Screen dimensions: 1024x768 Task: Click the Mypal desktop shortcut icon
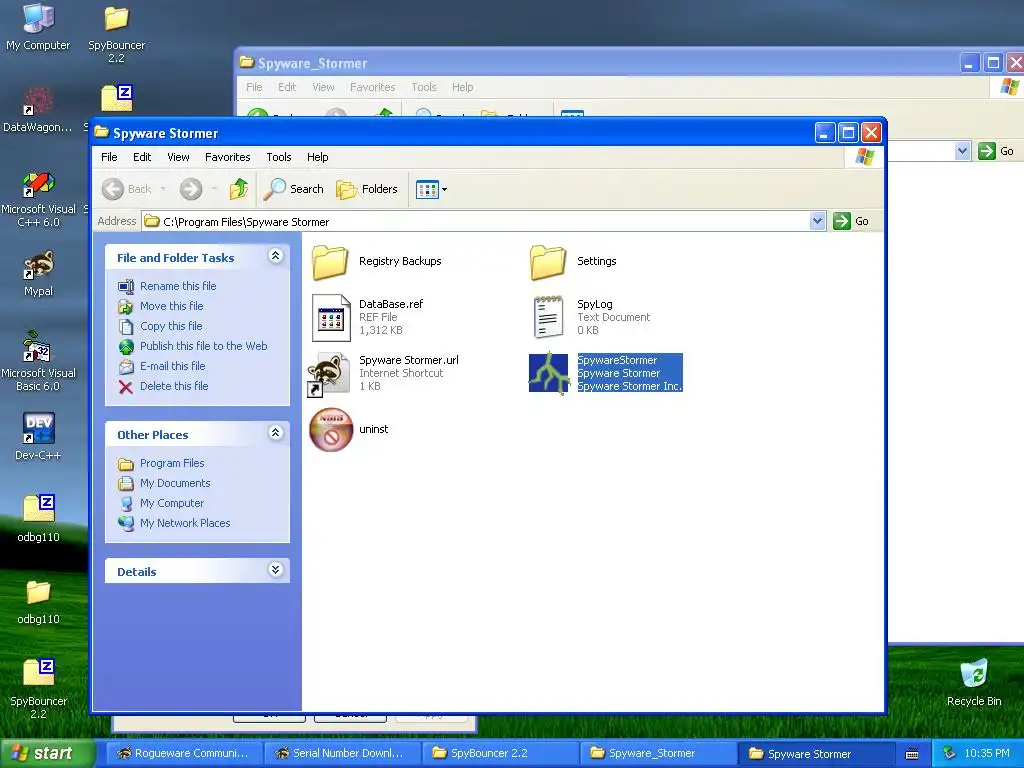[x=38, y=265]
